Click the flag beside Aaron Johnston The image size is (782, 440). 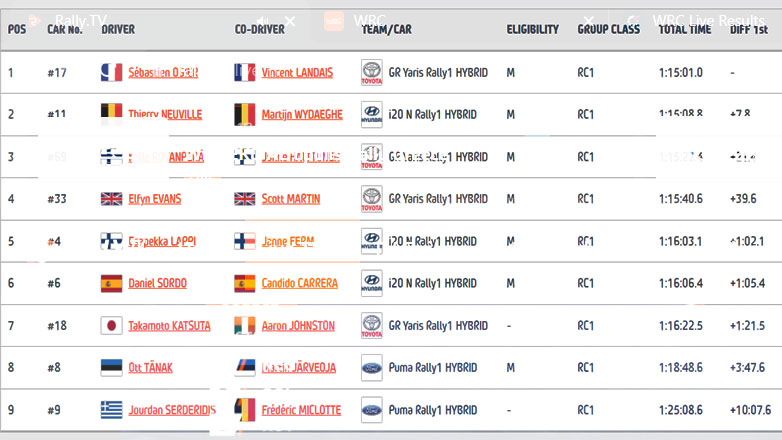(244, 326)
